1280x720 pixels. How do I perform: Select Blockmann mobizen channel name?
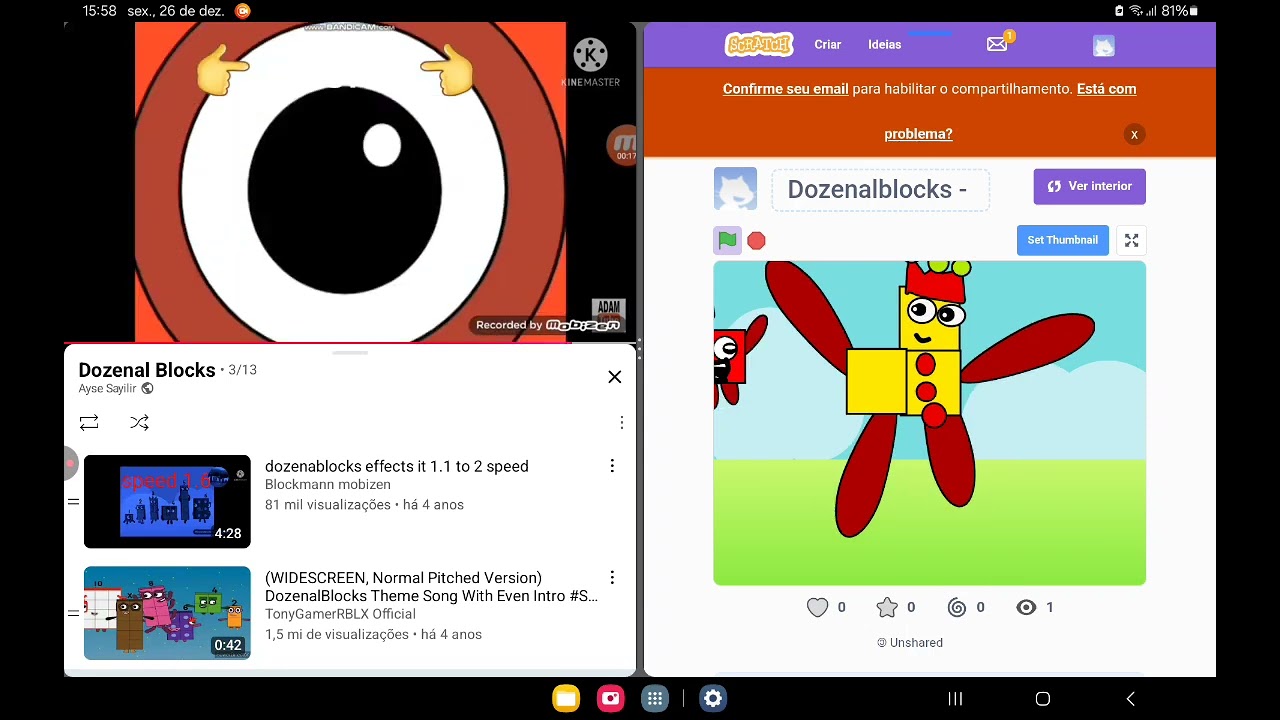[328, 485]
